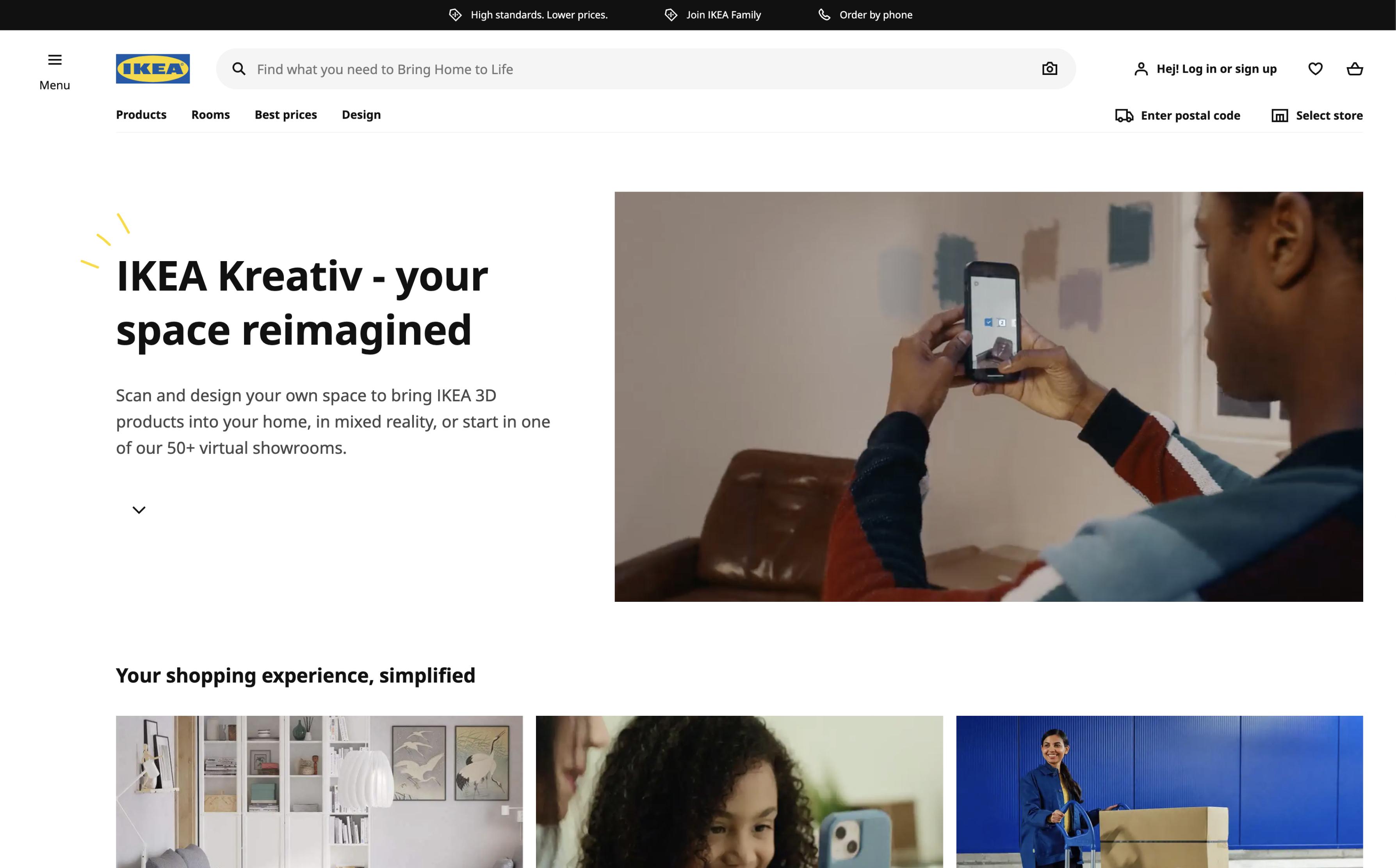Click Hej! Log in or sign up
1396x868 pixels.
(1216, 69)
